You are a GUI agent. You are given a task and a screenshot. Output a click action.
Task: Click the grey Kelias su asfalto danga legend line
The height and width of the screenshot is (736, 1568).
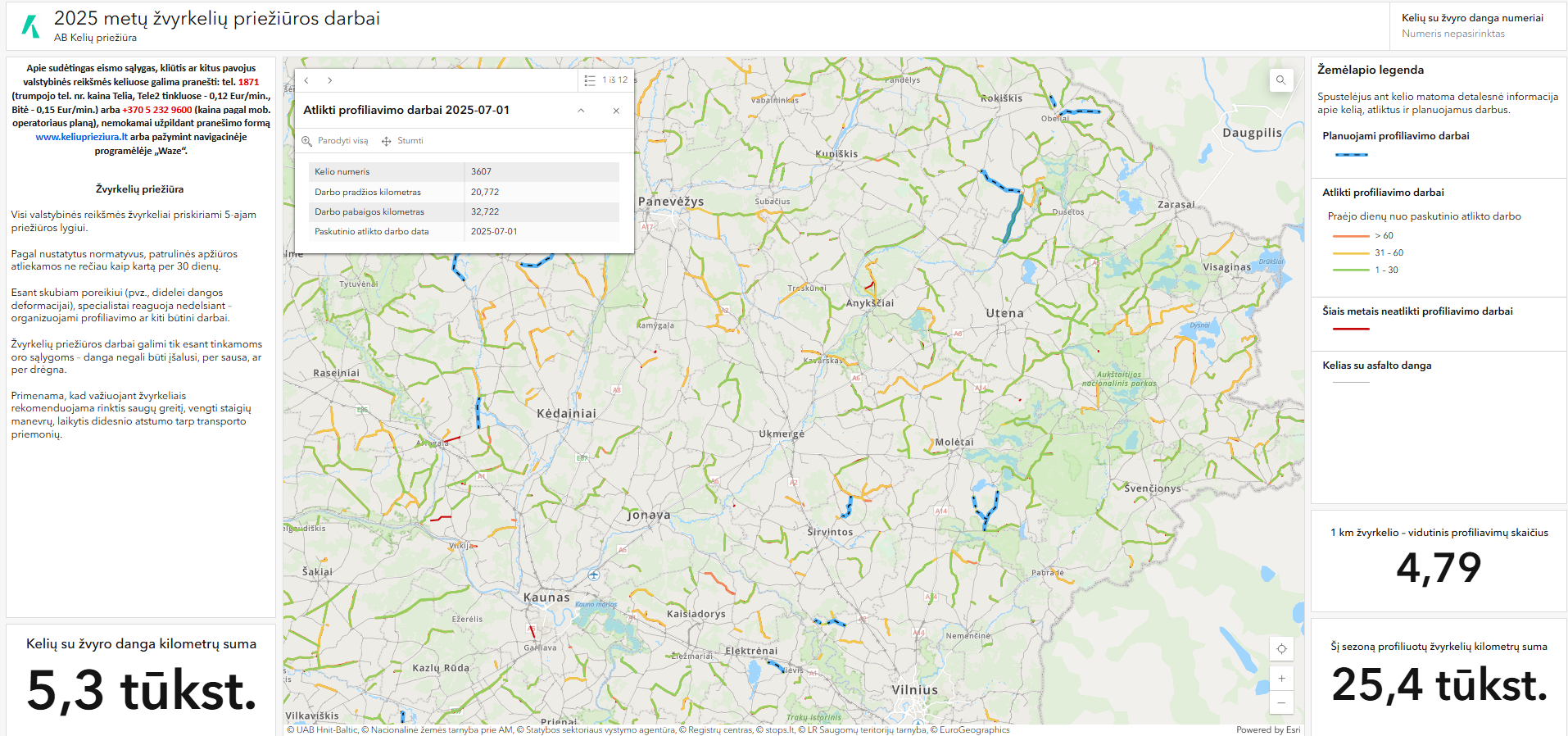pyautogui.click(x=1351, y=383)
